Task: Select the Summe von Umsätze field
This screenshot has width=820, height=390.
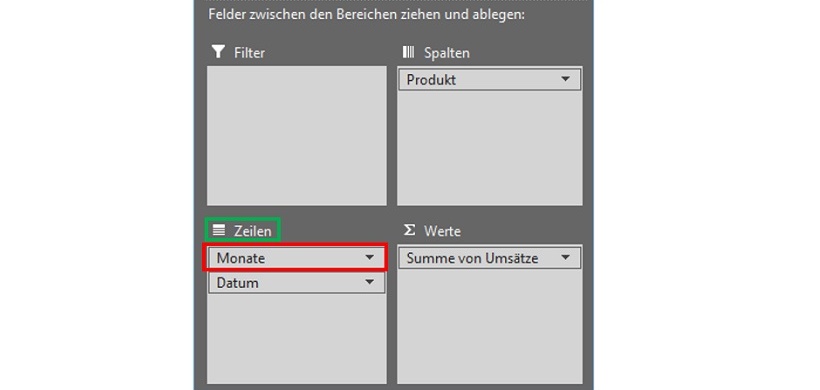Action: [x=489, y=258]
